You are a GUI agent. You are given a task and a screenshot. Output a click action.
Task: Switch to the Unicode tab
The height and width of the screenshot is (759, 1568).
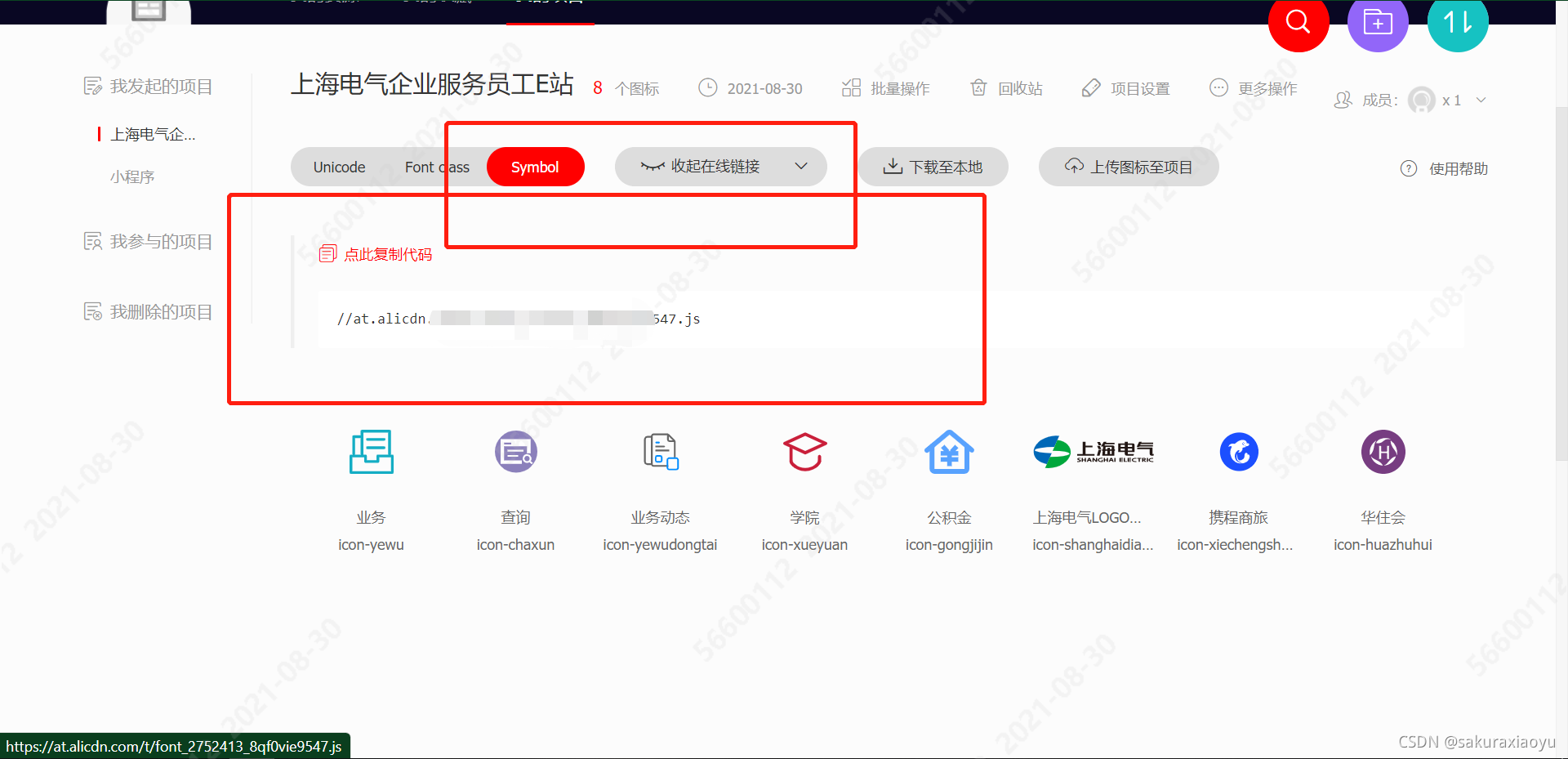click(x=339, y=167)
